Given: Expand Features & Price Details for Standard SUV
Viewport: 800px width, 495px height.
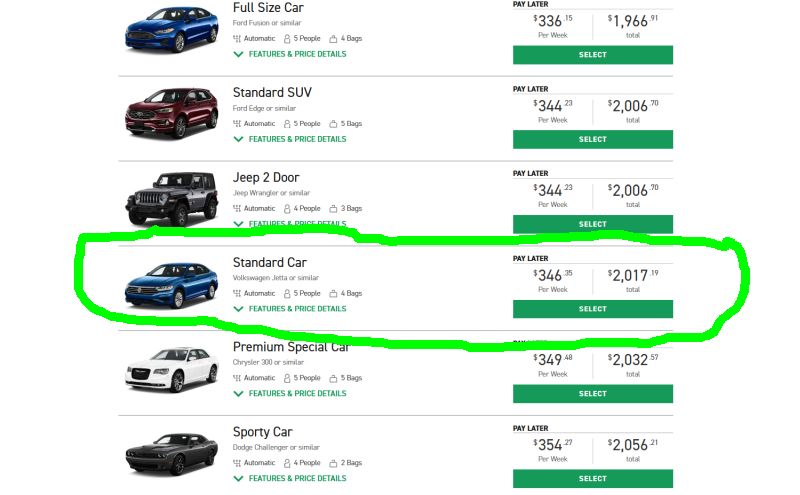Looking at the screenshot, I should pos(297,139).
